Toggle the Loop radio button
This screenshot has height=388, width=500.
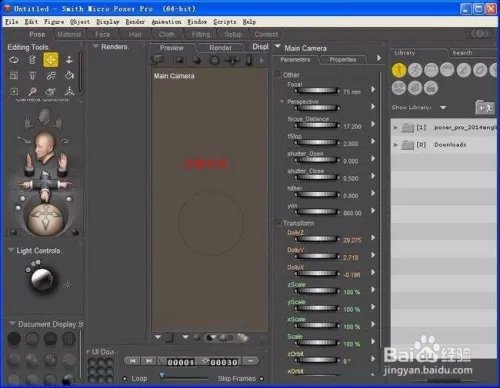(x=125, y=379)
